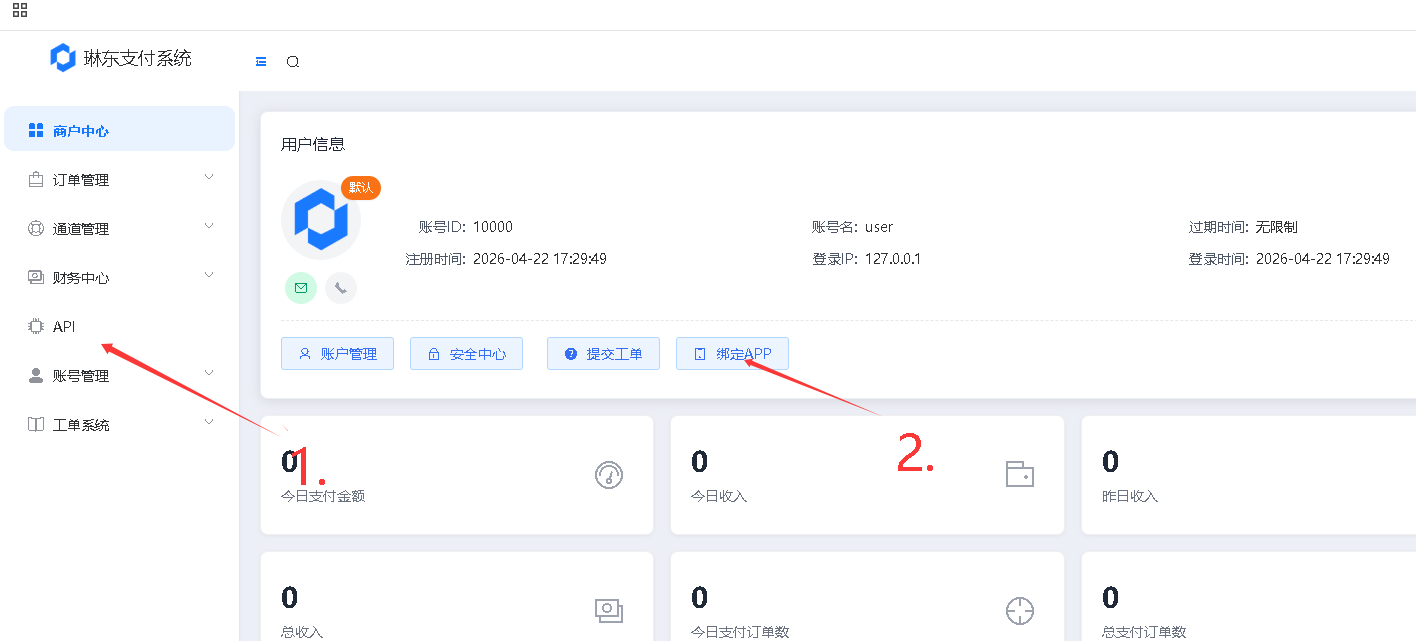Open the search using the magnifier icon
Image resolution: width=1416 pixels, height=641 pixels.
(292, 61)
